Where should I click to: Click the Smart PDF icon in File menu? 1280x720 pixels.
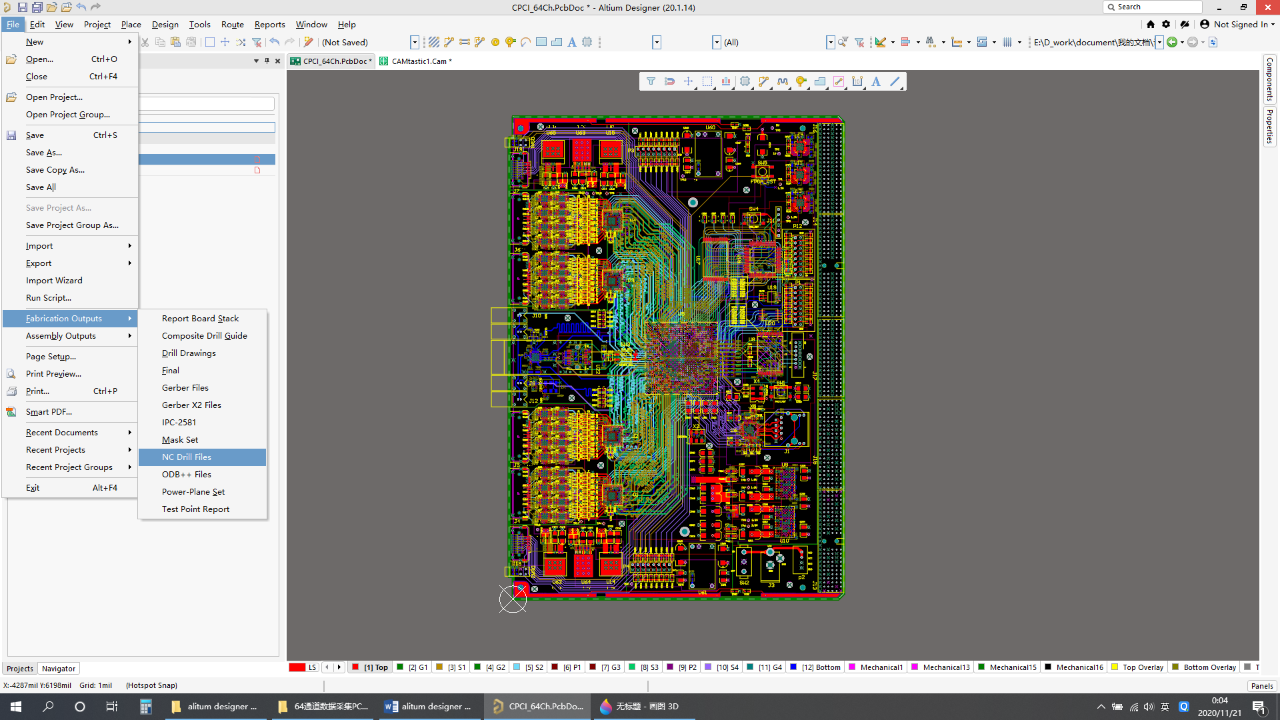12,412
